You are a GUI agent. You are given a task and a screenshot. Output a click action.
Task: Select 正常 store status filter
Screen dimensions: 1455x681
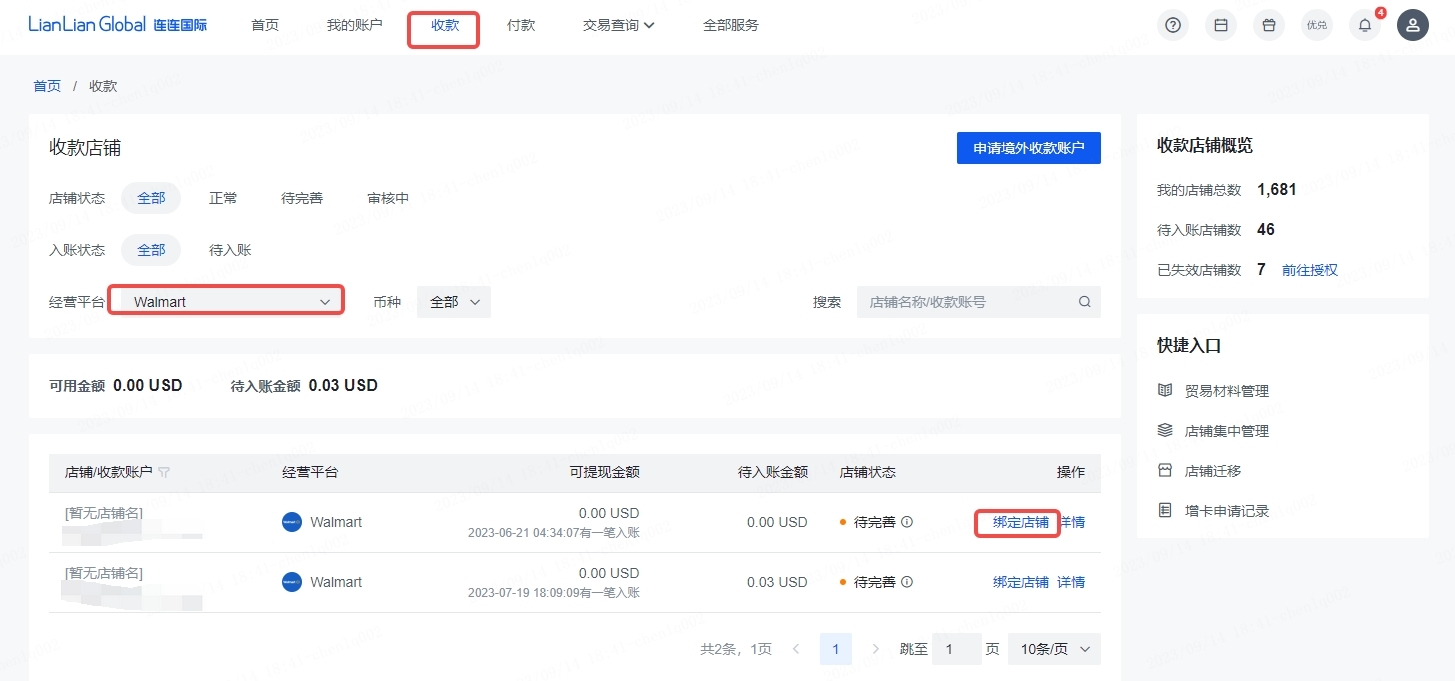223,198
